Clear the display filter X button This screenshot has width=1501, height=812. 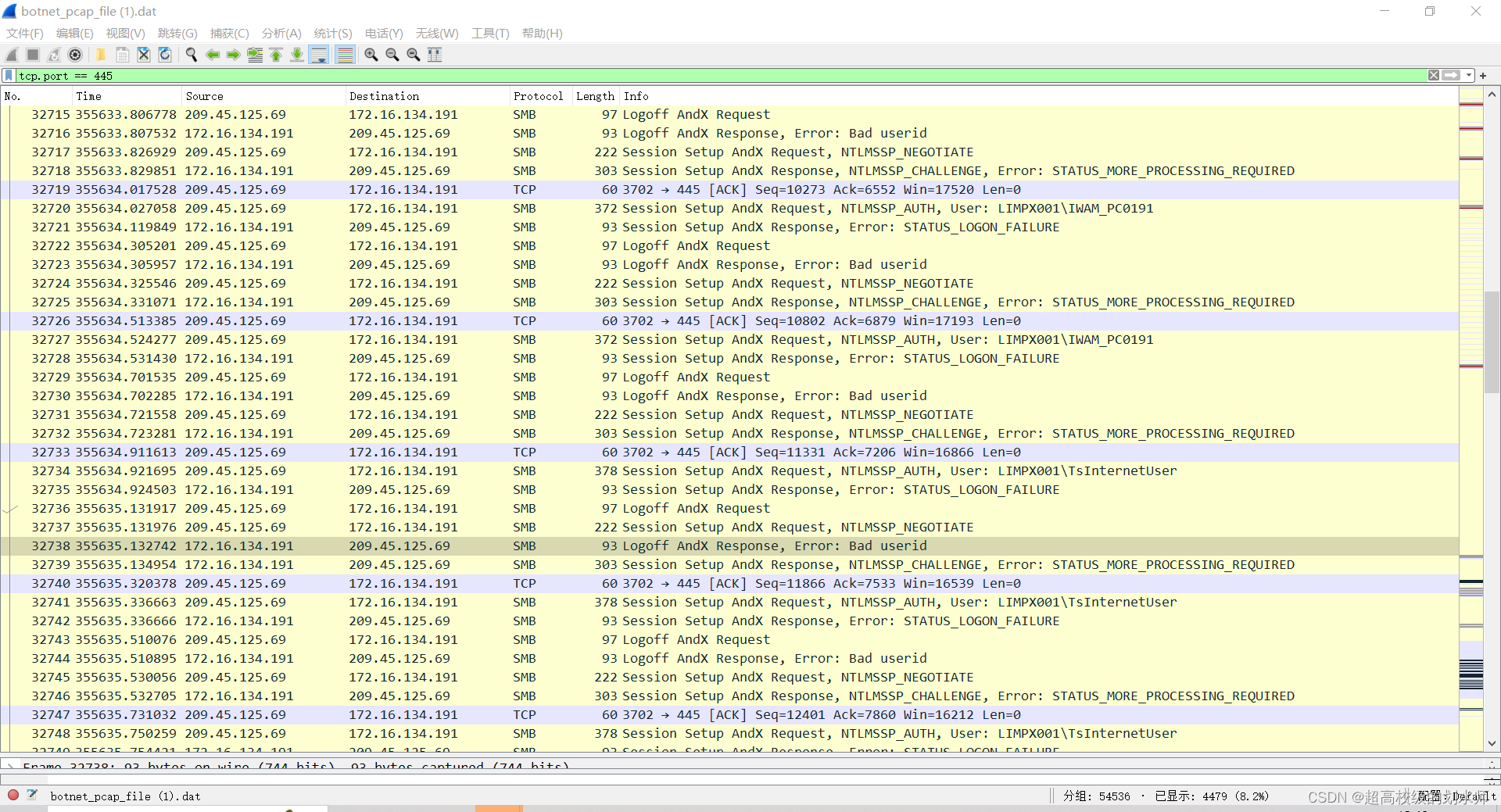(1434, 76)
